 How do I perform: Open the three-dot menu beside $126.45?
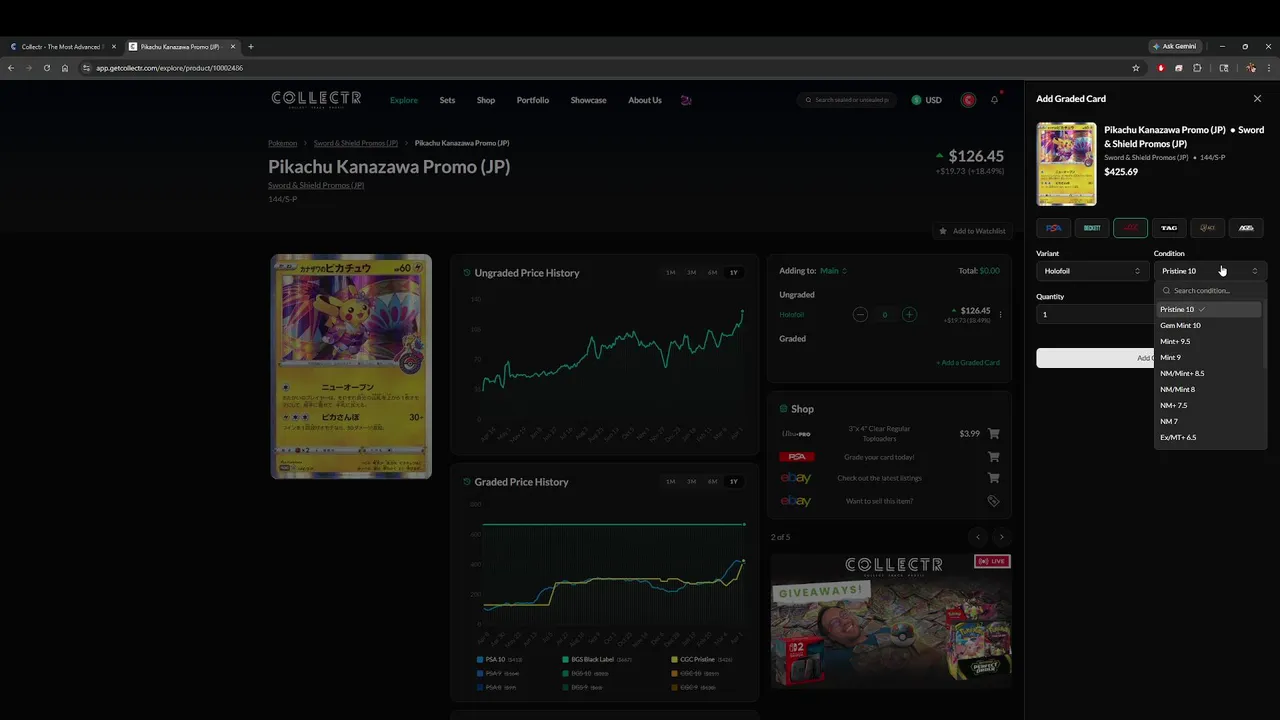tap(1000, 315)
